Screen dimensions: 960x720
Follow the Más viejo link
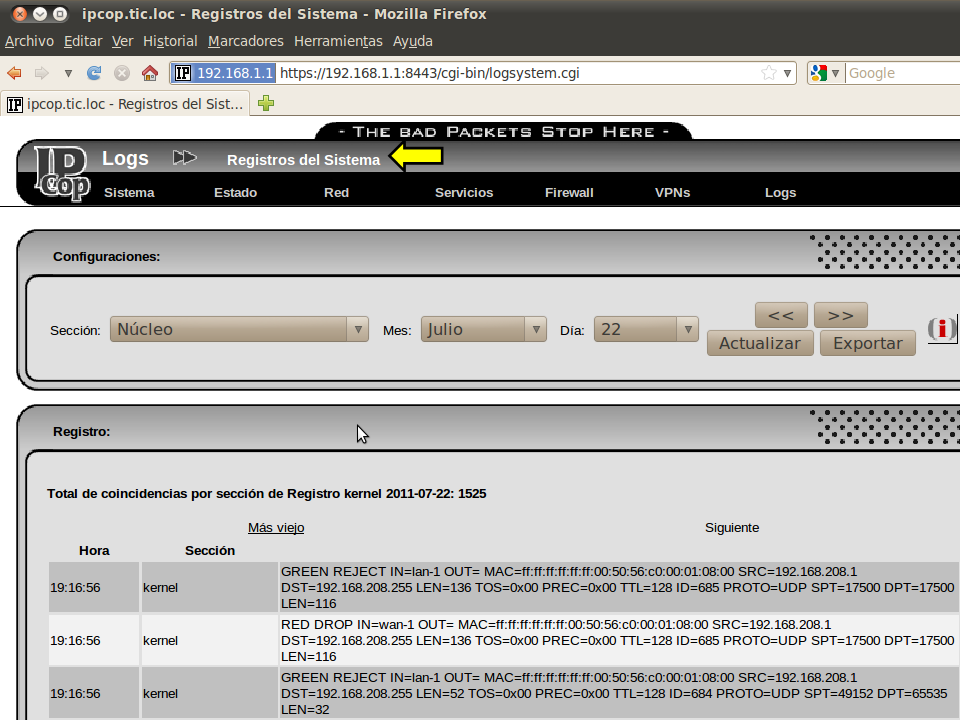click(x=276, y=527)
